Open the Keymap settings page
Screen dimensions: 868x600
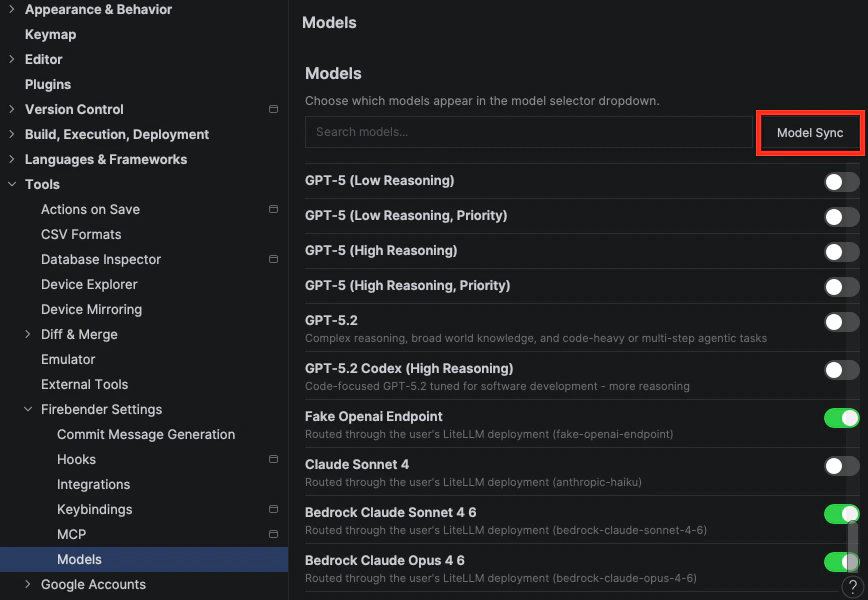click(x=50, y=34)
